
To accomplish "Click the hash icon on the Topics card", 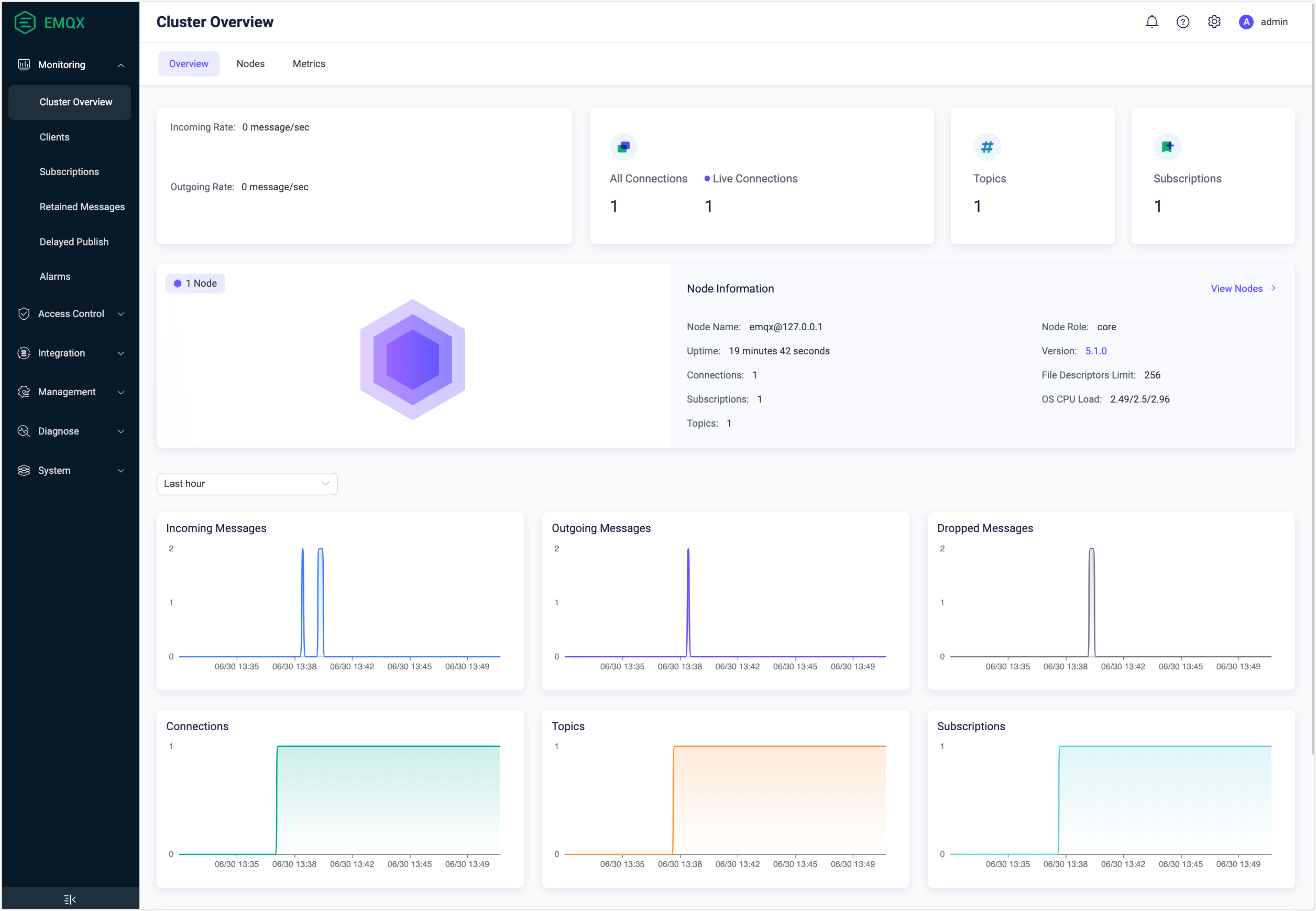I will click(988, 147).
